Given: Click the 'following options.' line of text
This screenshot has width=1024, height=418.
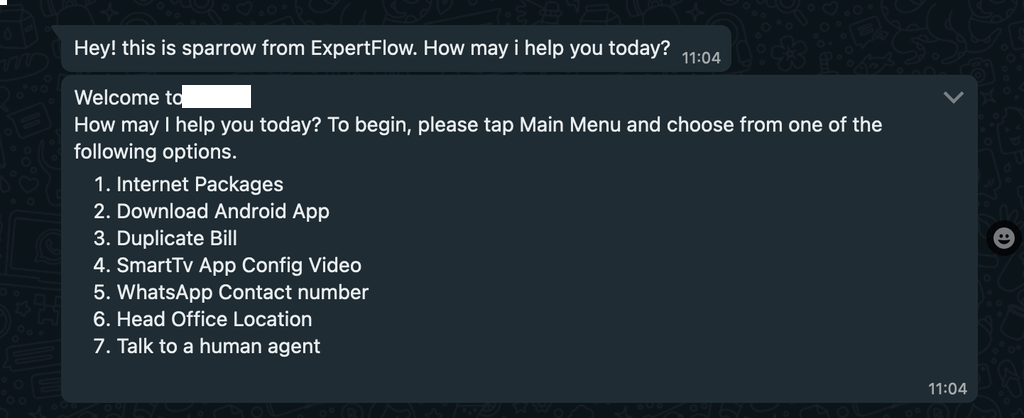Looking at the screenshot, I should tap(155, 152).
